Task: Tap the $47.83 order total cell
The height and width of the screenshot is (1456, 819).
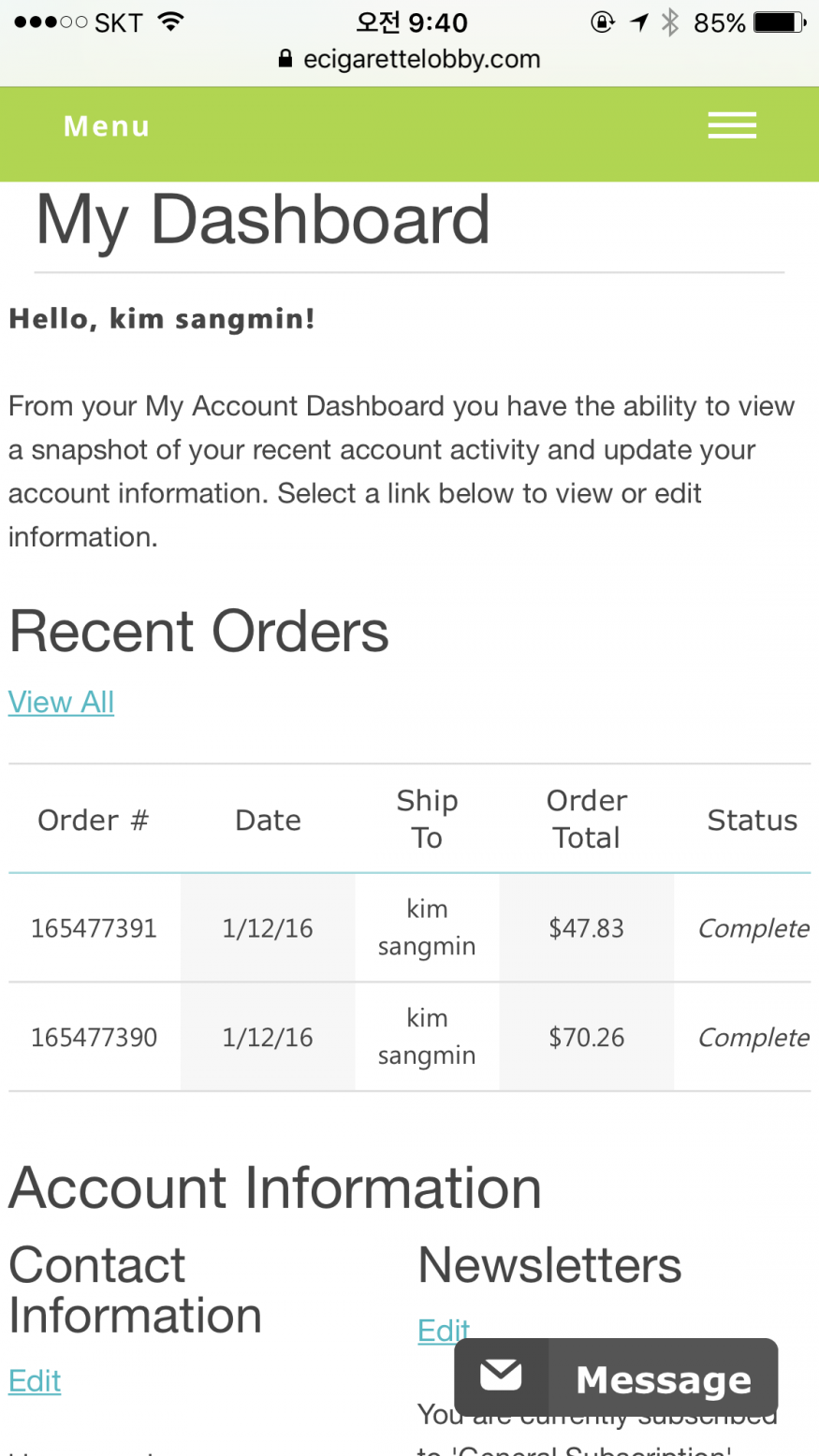Action: (x=586, y=928)
